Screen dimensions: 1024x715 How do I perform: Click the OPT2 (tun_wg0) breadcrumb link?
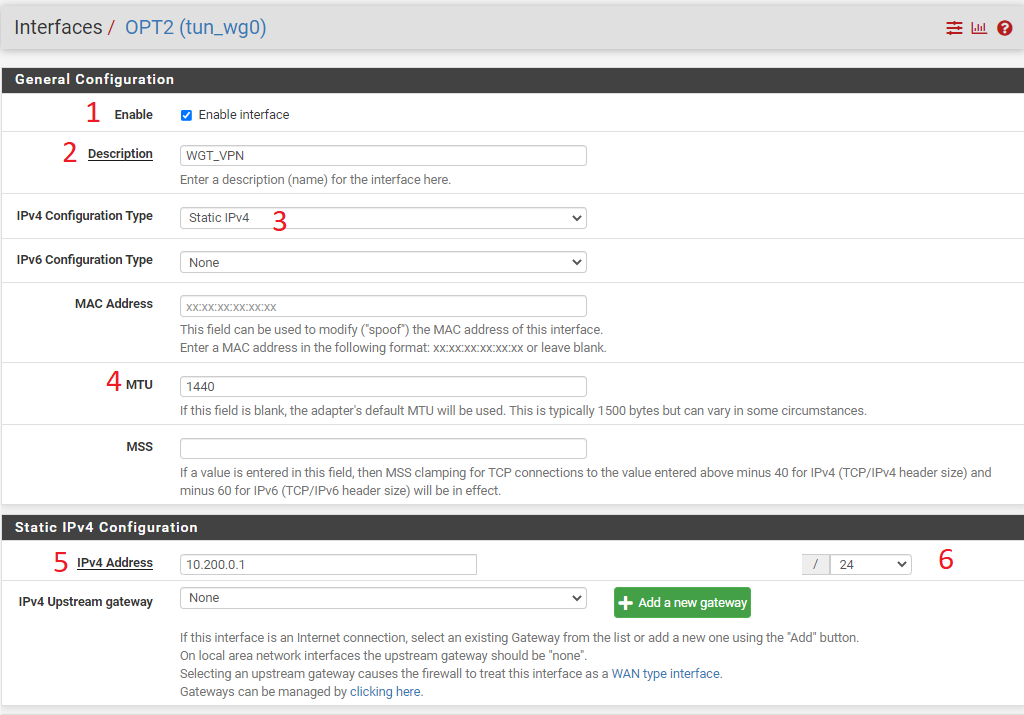click(x=195, y=27)
